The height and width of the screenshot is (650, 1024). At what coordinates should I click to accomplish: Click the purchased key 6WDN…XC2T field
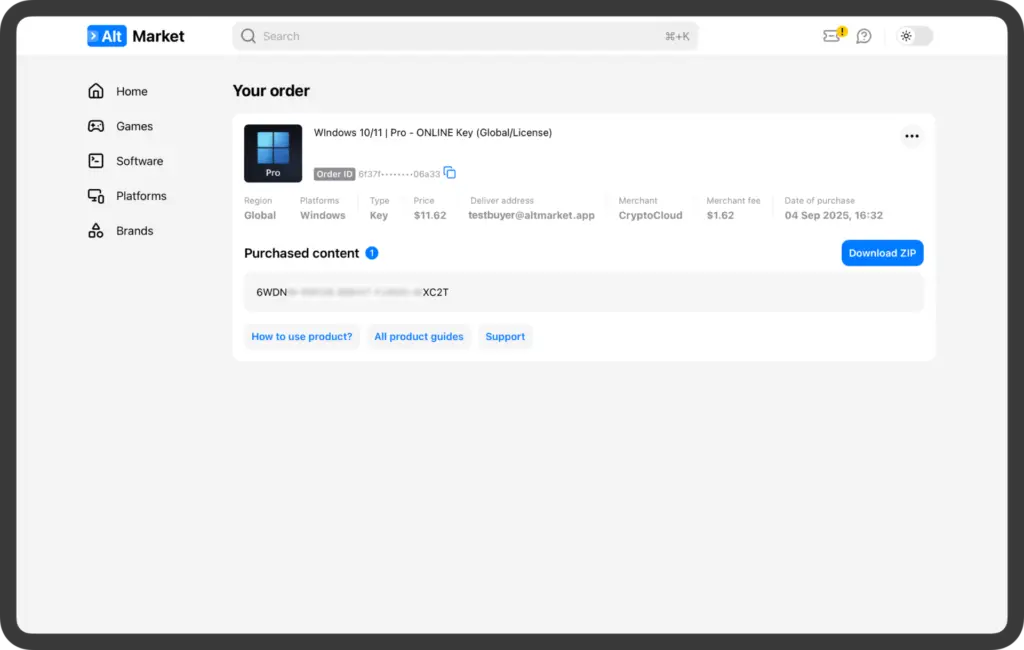point(584,292)
